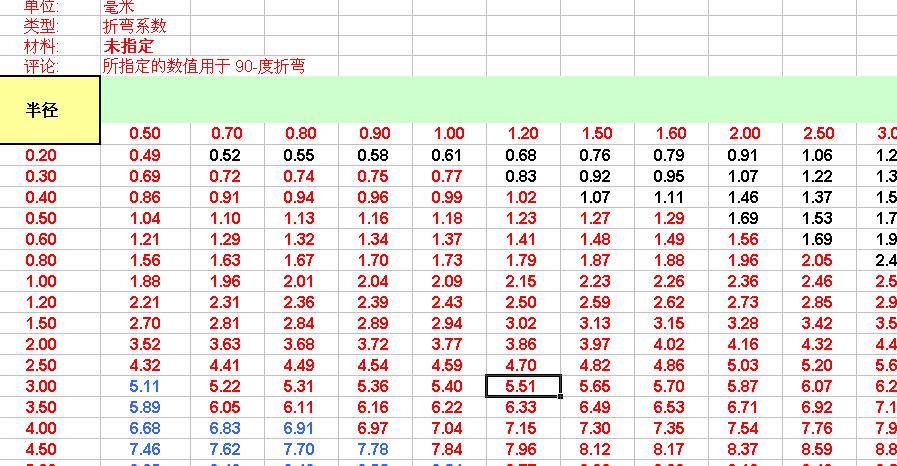Select cell 2.73 in radius 1.20 row
The image size is (897, 466).
click(x=743, y=302)
